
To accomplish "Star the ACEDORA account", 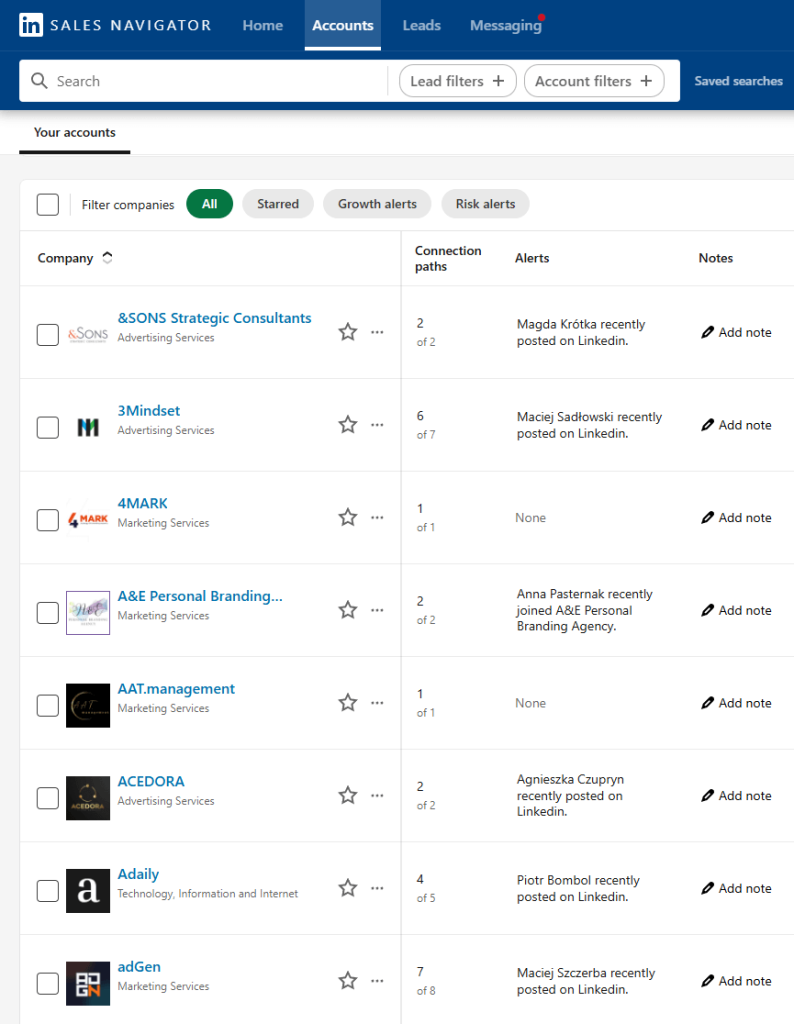I will point(347,795).
